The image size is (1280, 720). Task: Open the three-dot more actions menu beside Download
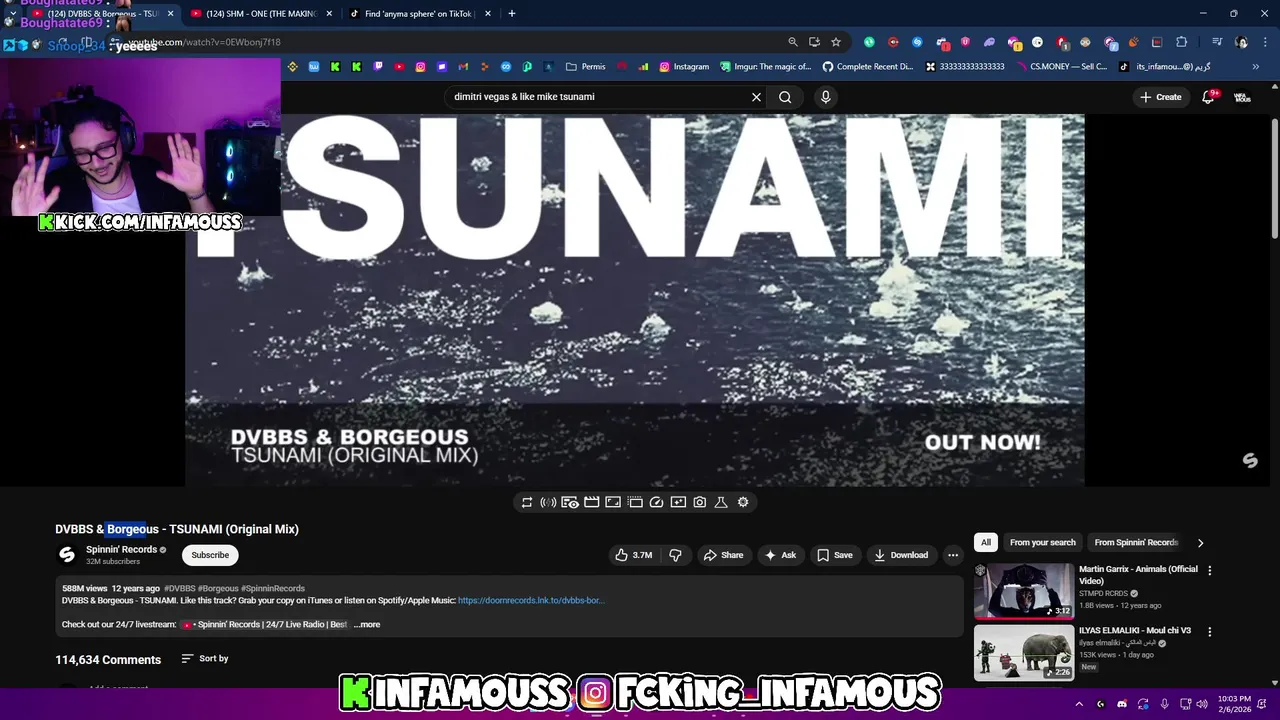coord(953,555)
